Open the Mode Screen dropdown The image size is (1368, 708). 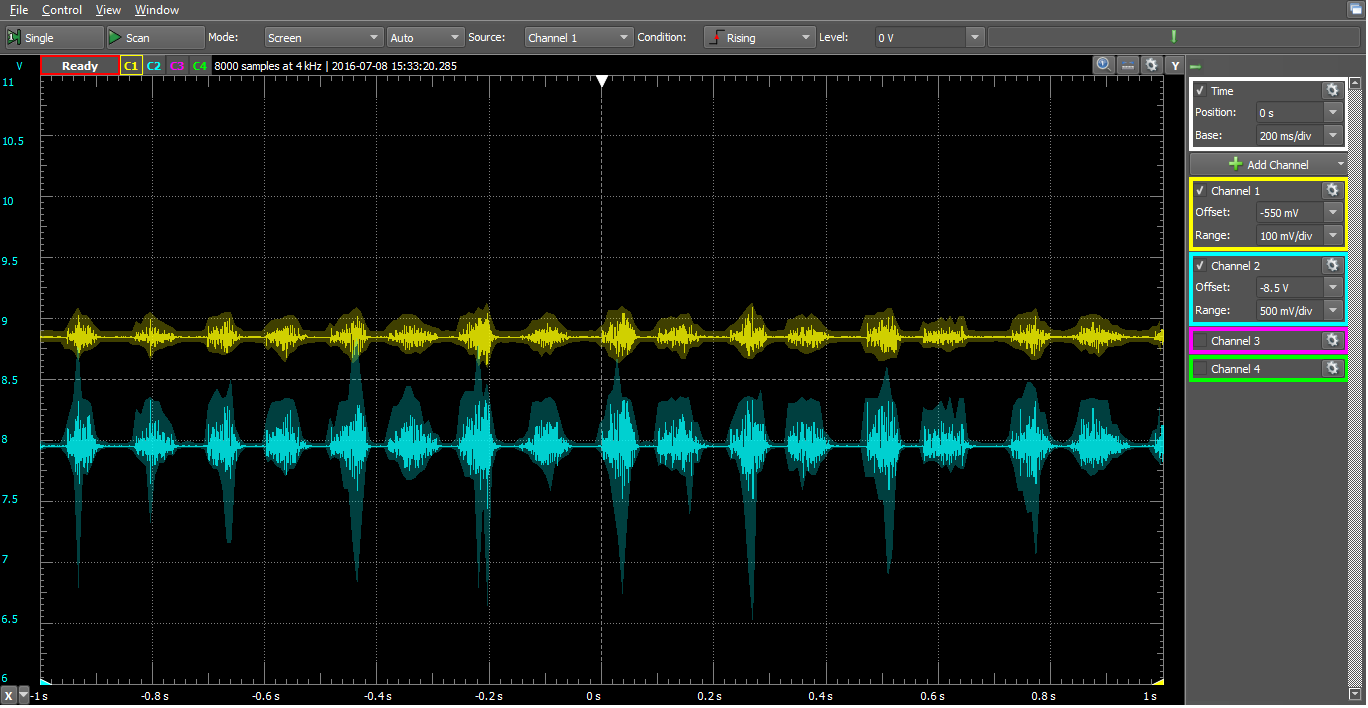tap(324, 38)
